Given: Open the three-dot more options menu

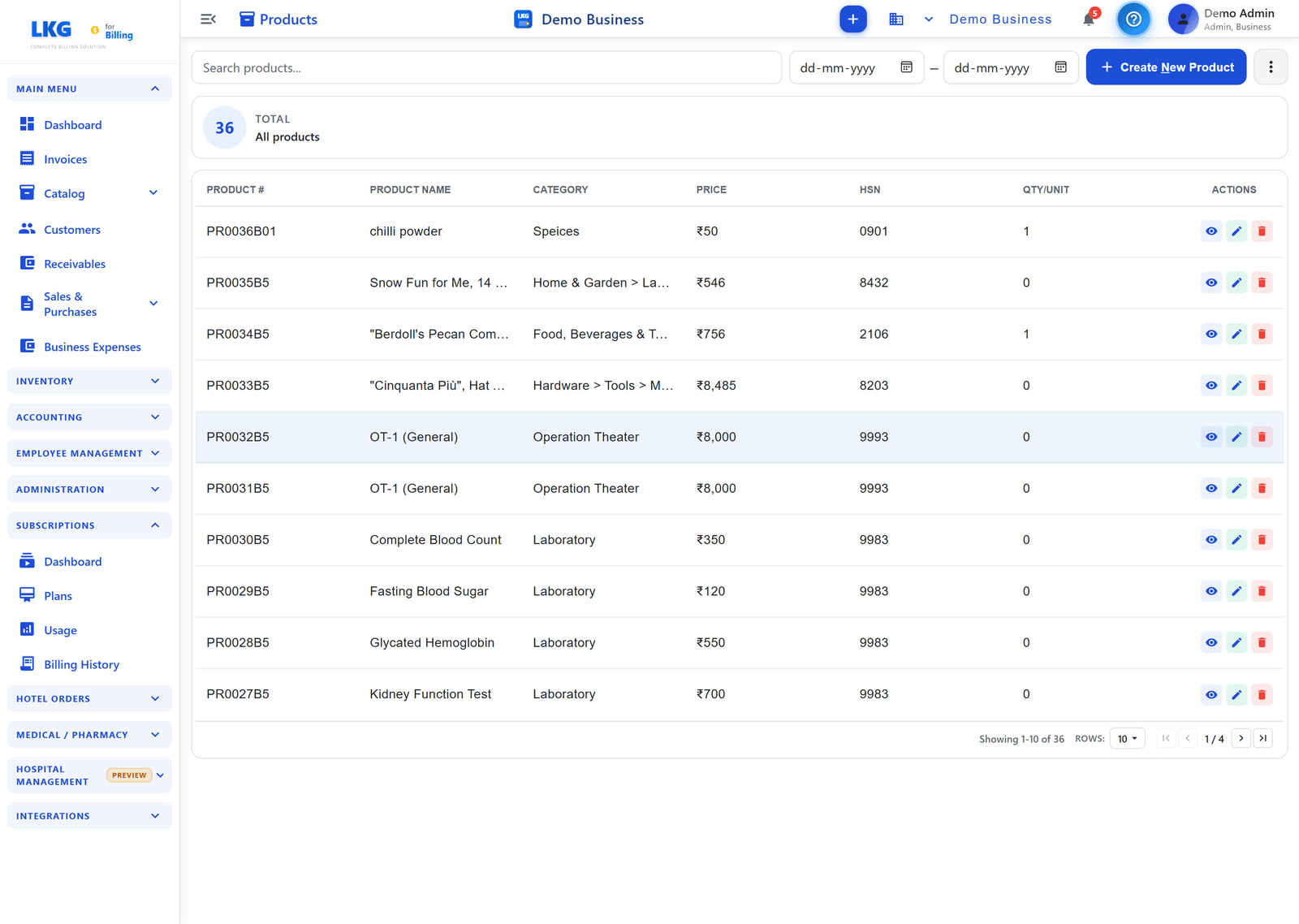Looking at the screenshot, I should pyautogui.click(x=1271, y=67).
